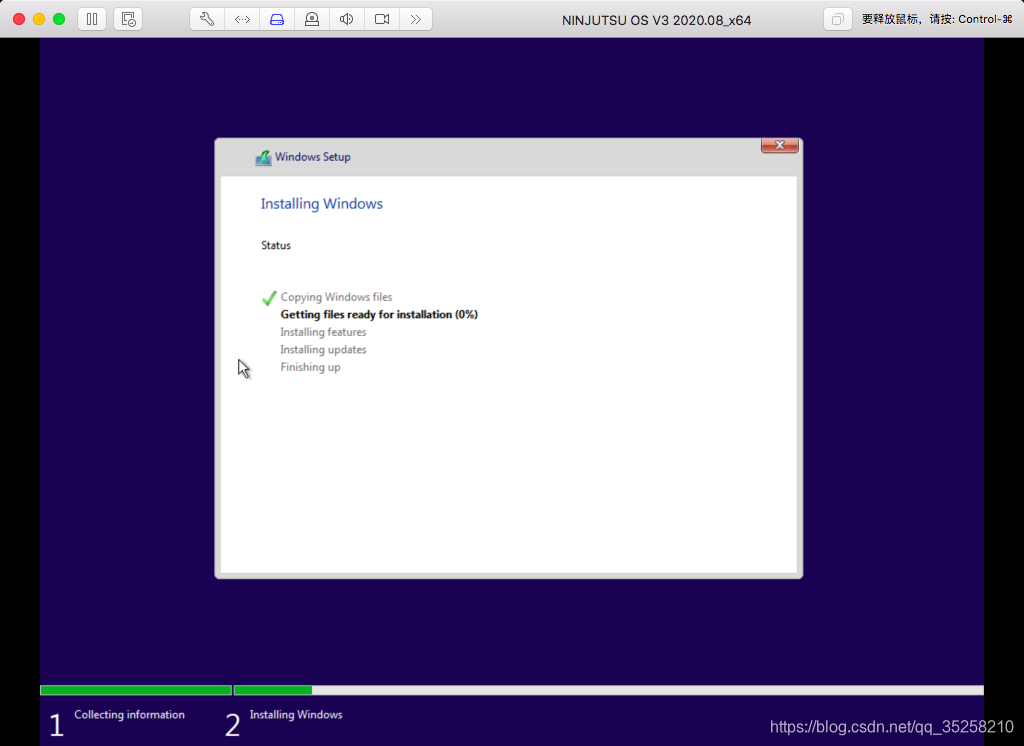The image size is (1024, 746).
Task: Click 'Getting files ready for installation (0%)'
Action: click(379, 314)
